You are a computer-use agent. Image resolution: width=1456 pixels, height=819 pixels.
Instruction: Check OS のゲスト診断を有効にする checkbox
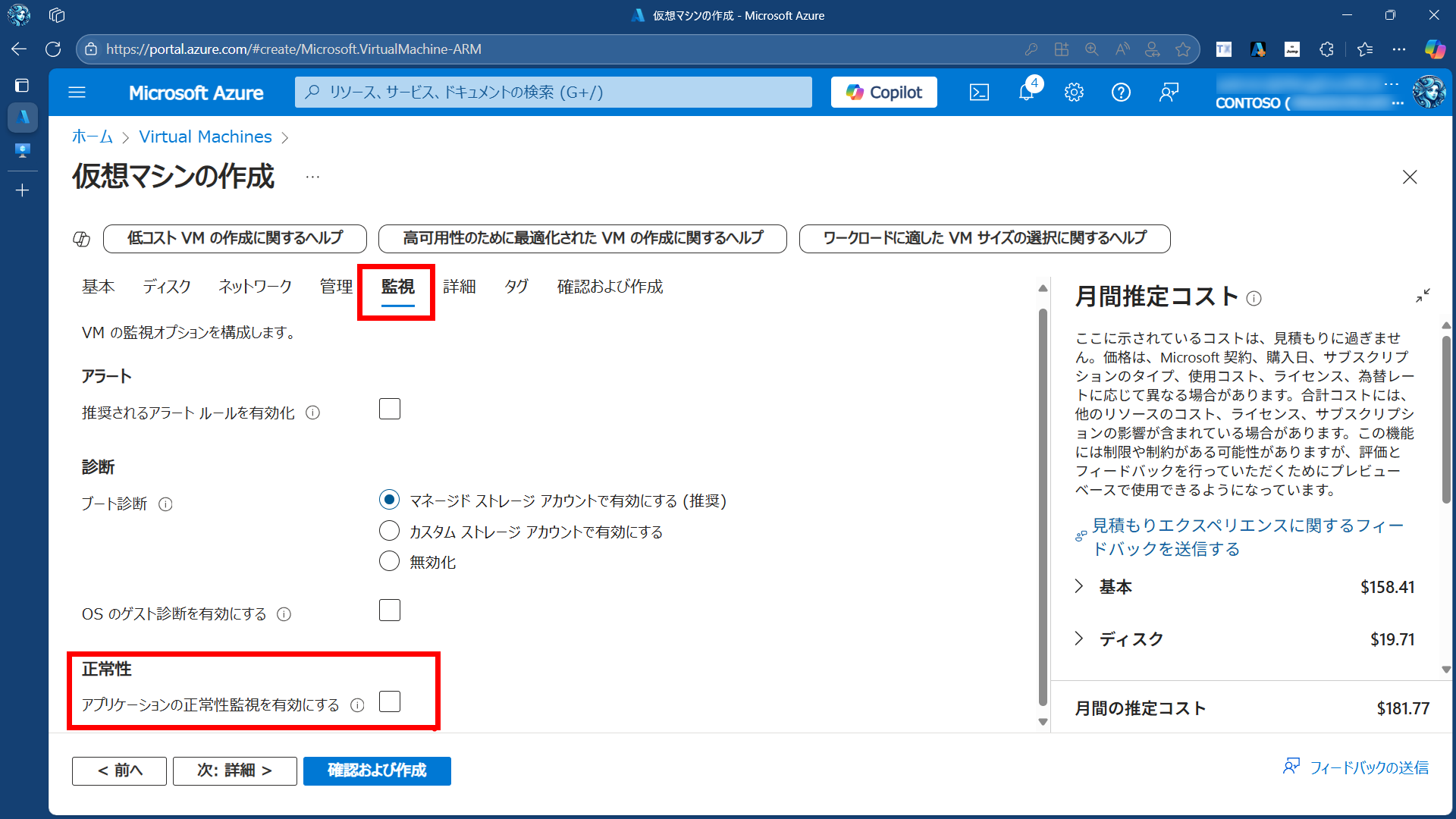pos(390,610)
